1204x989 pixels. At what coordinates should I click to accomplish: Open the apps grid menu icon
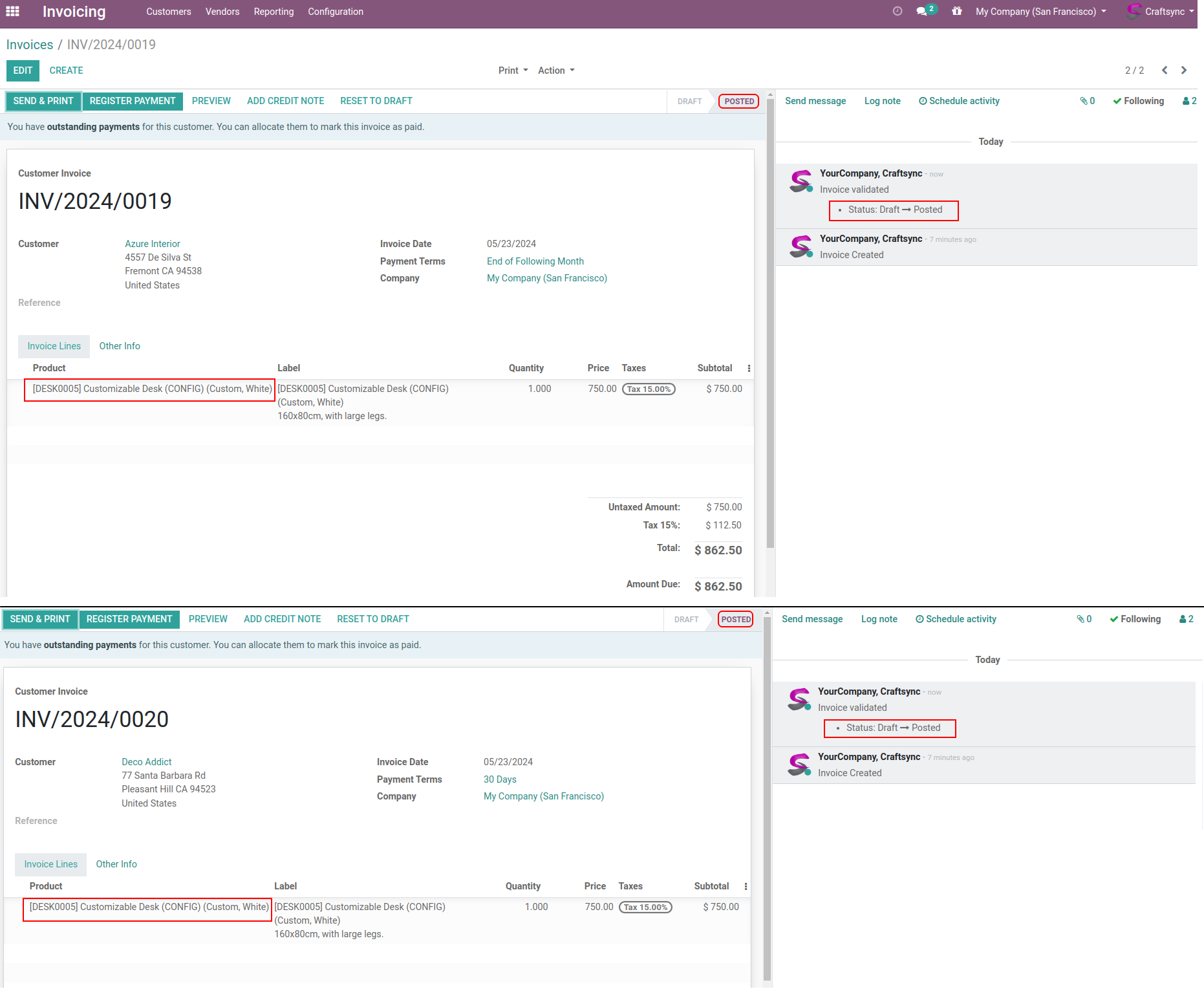tap(12, 12)
